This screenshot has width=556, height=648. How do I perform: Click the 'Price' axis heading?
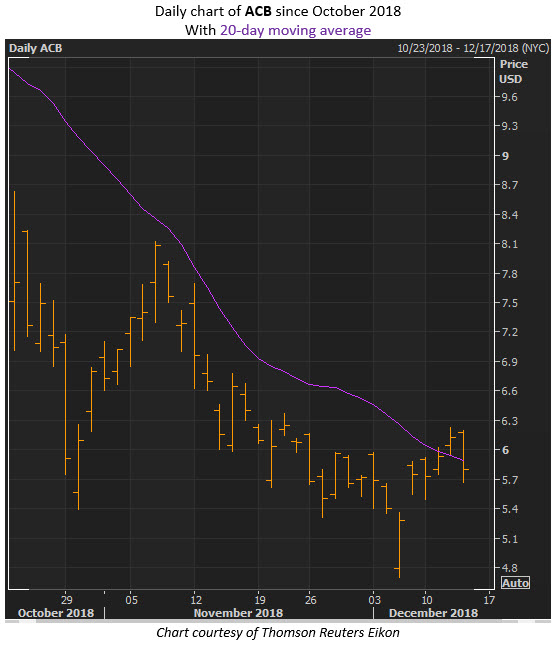click(514, 64)
